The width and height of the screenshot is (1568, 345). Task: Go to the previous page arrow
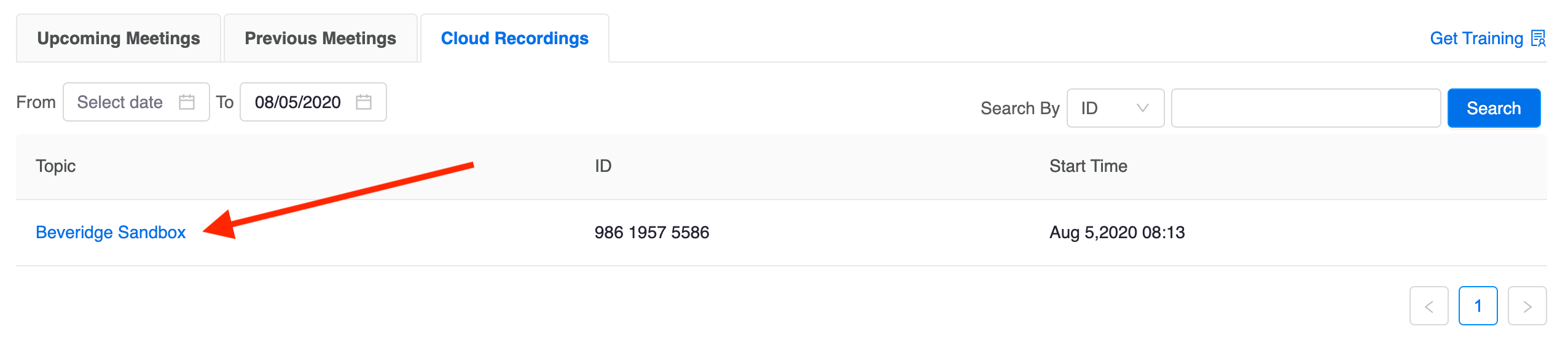1429,306
